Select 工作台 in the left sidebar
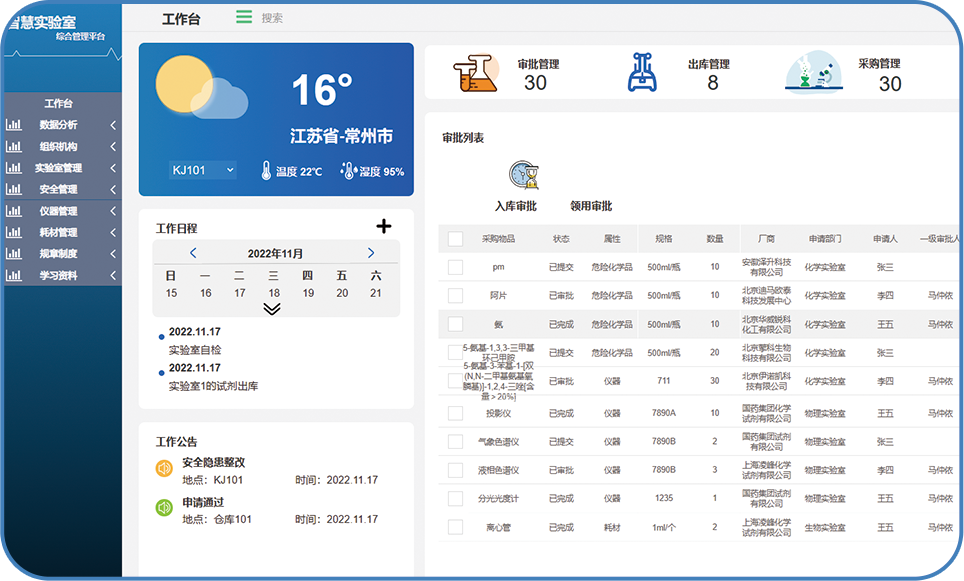 (x=58, y=103)
